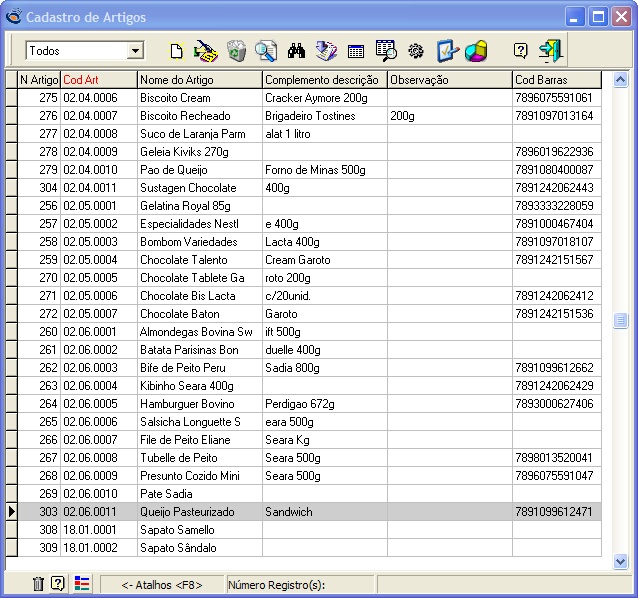Sort by Nome do Artigo column header
The image size is (638, 598).
[x=200, y=80]
